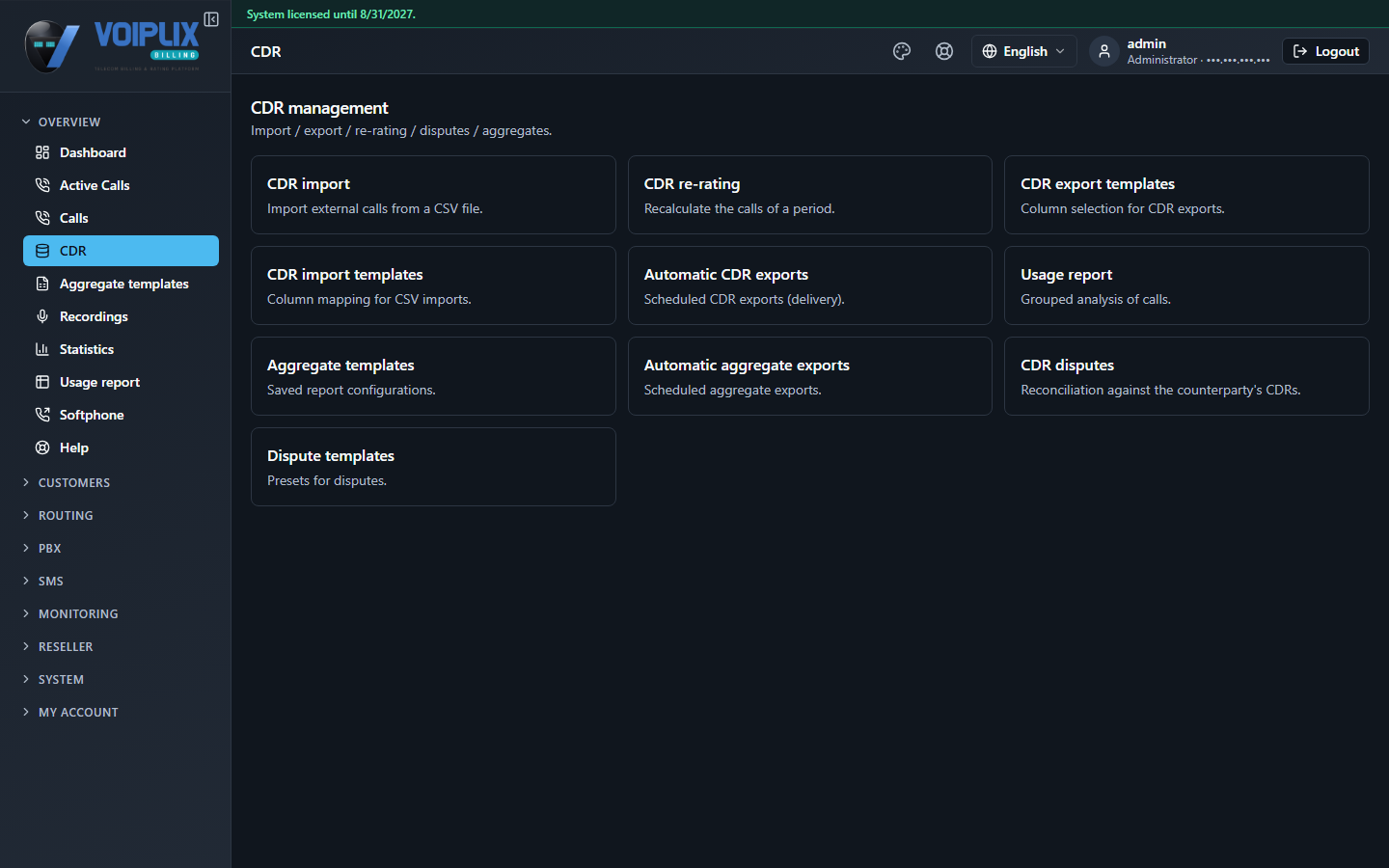Click the Dashboard grid icon

[42, 152]
